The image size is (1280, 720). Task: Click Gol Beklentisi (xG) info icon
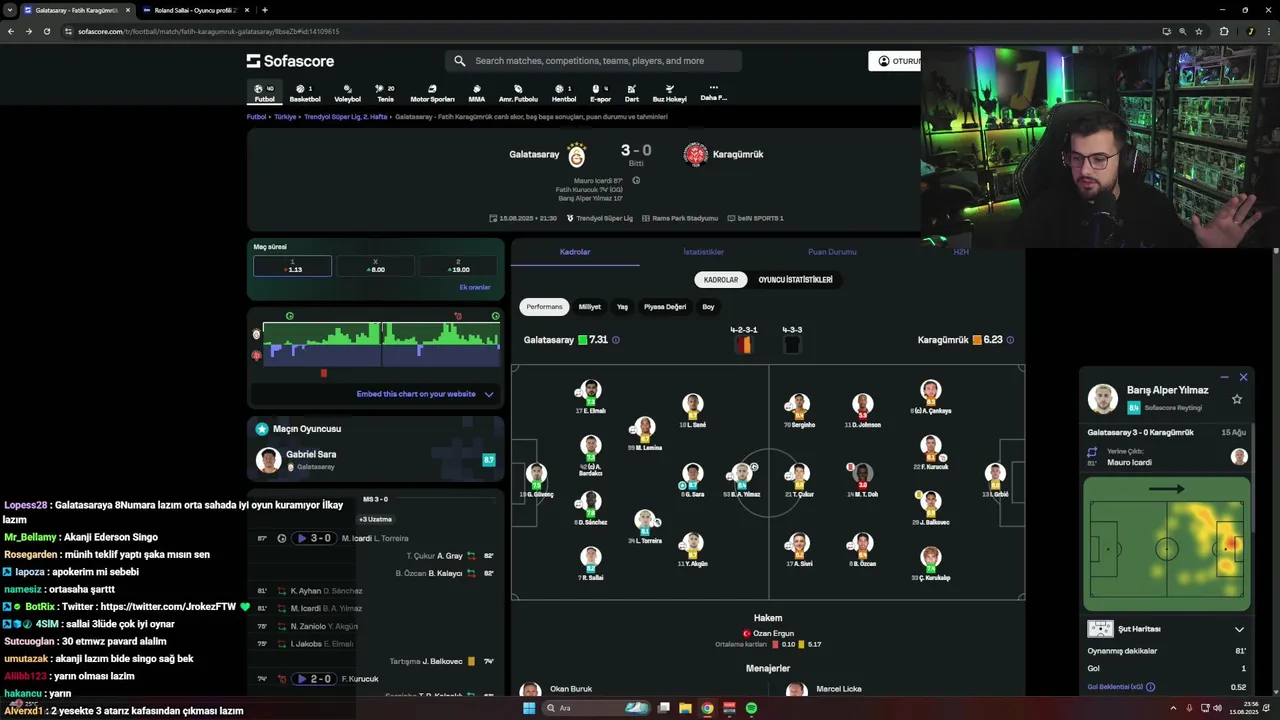1150,687
